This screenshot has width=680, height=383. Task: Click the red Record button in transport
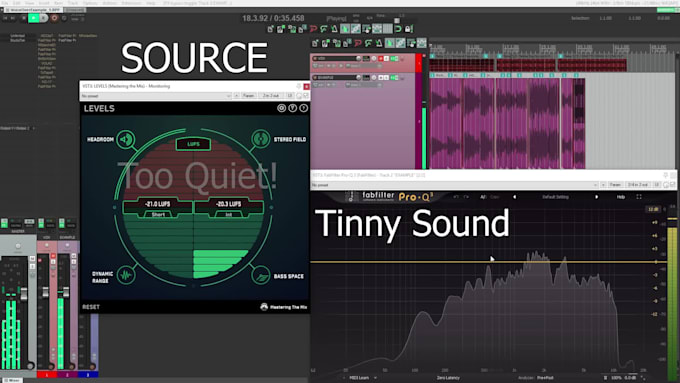pyautogui.click(x=54, y=18)
